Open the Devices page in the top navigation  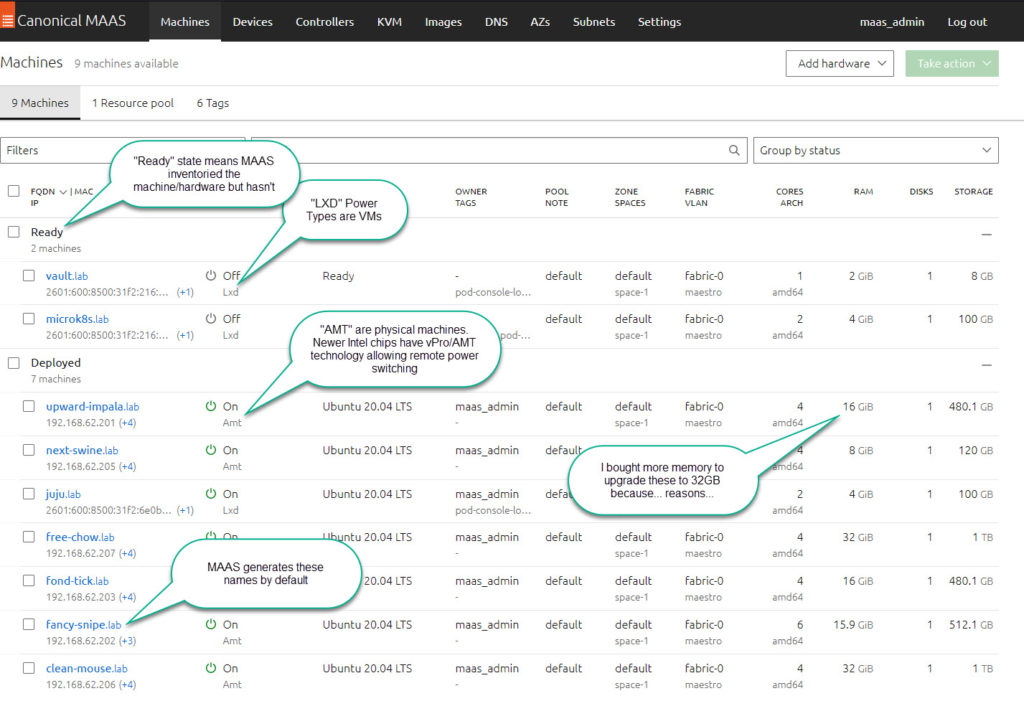point(252,22)
